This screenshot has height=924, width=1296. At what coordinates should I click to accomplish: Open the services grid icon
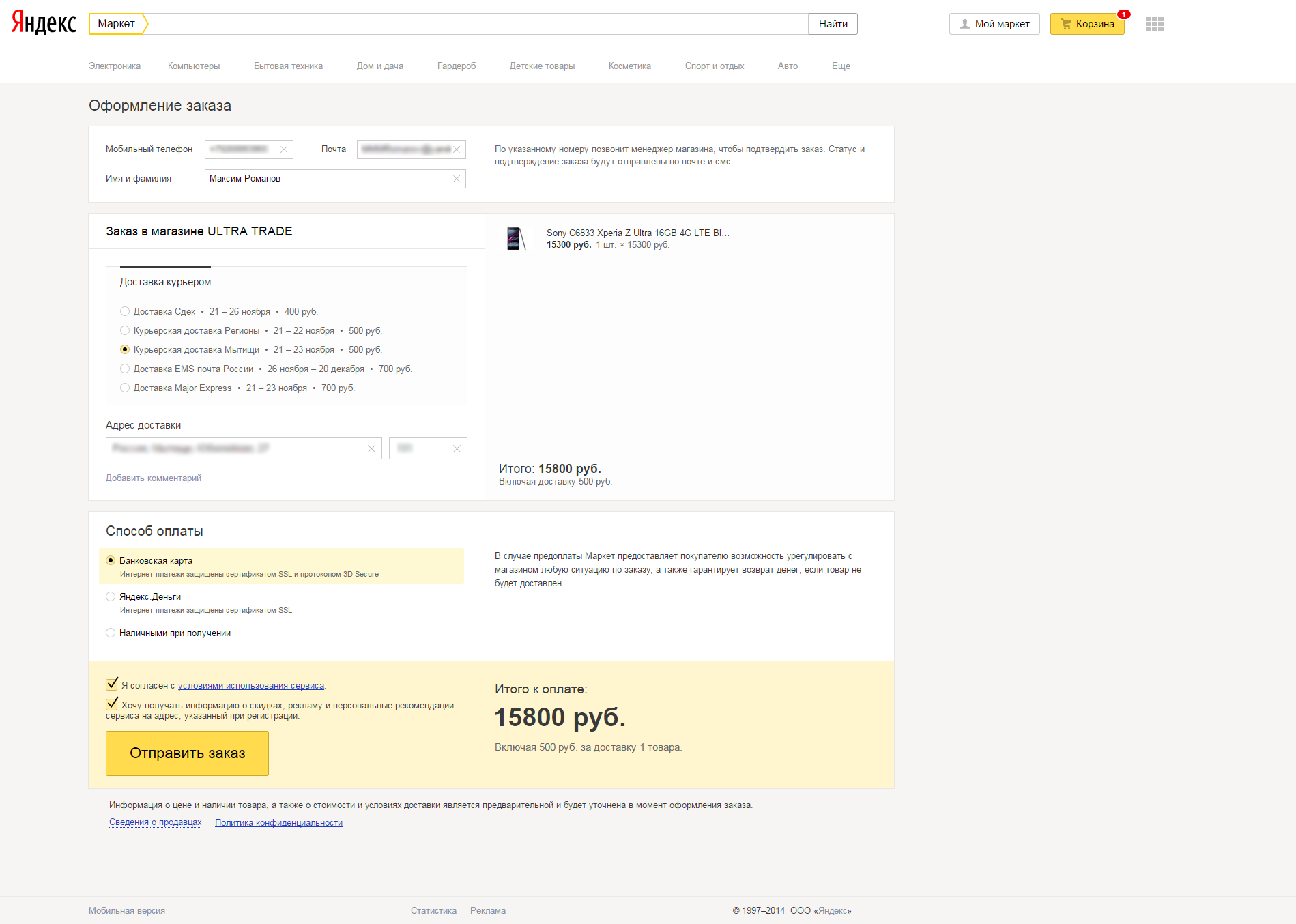tap(1154, 24)
